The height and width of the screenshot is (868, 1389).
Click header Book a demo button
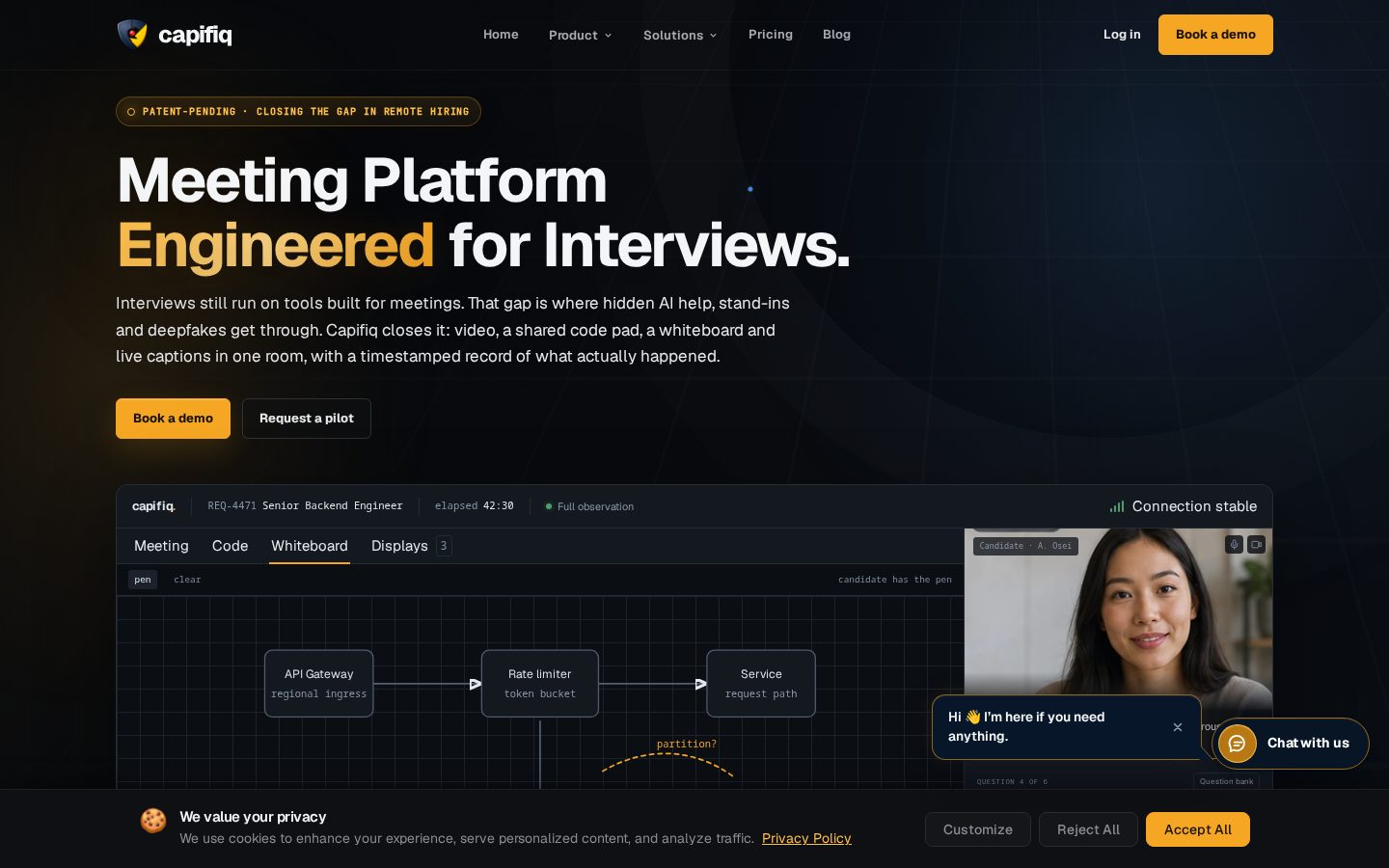point(1215,34)
